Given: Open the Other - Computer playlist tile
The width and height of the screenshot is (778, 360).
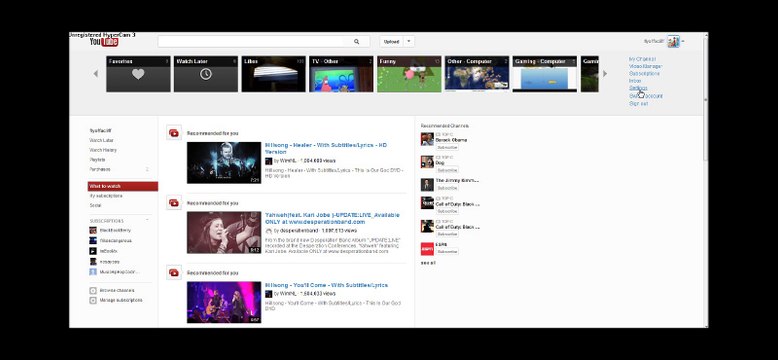Looking at the screenshot, I should pos(477,74).
